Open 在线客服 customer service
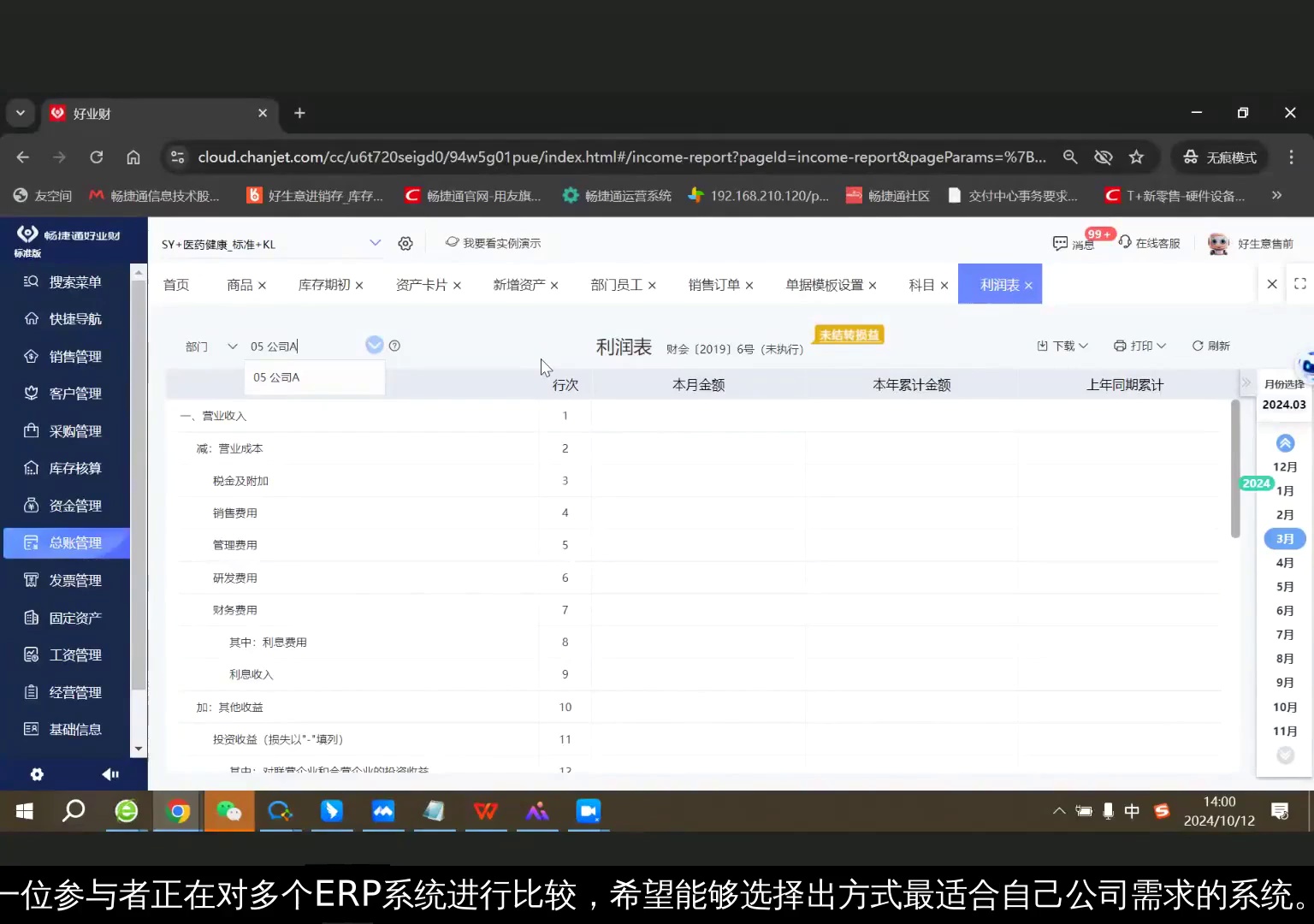 (x=1151, y=243)
